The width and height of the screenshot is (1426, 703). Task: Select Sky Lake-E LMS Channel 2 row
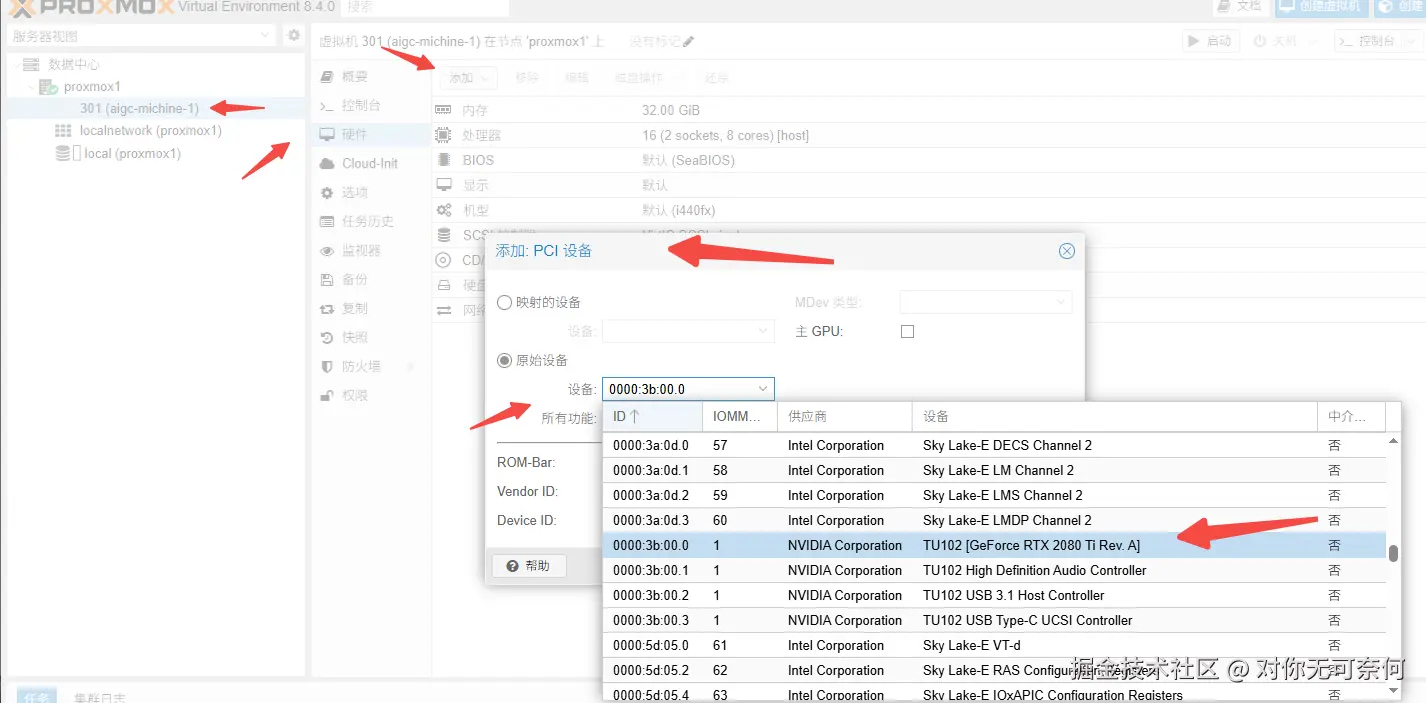[x=994, y=495]
